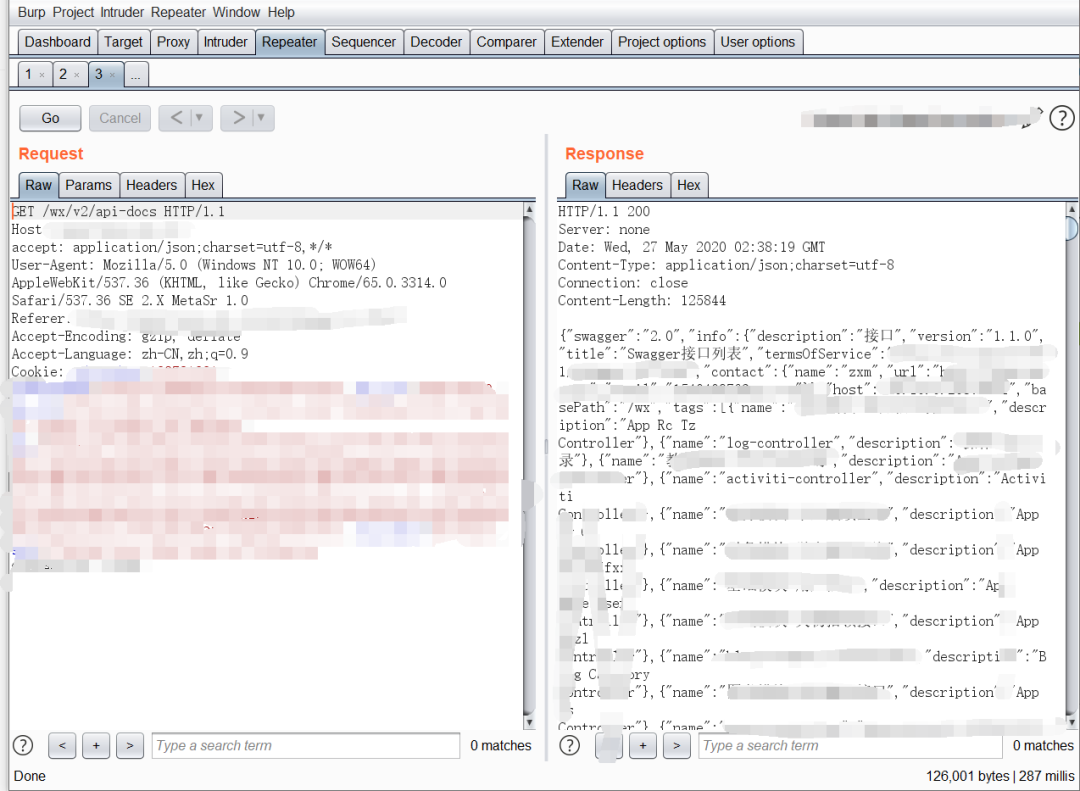The width and height of the screenshot is (1080, 791).
Task: Show the Request Raw view
Action: [x=39, y=185]
